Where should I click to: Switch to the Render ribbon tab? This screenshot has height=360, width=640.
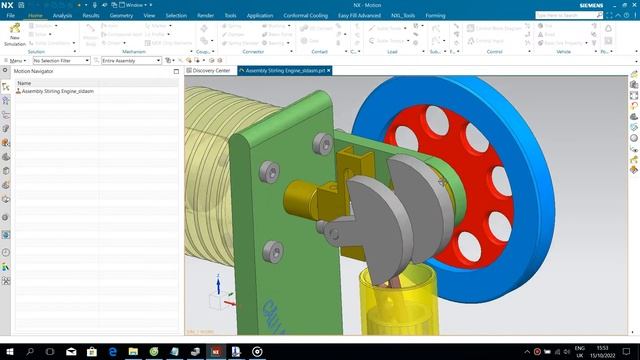pyautogui.click(x=205, y=16)
